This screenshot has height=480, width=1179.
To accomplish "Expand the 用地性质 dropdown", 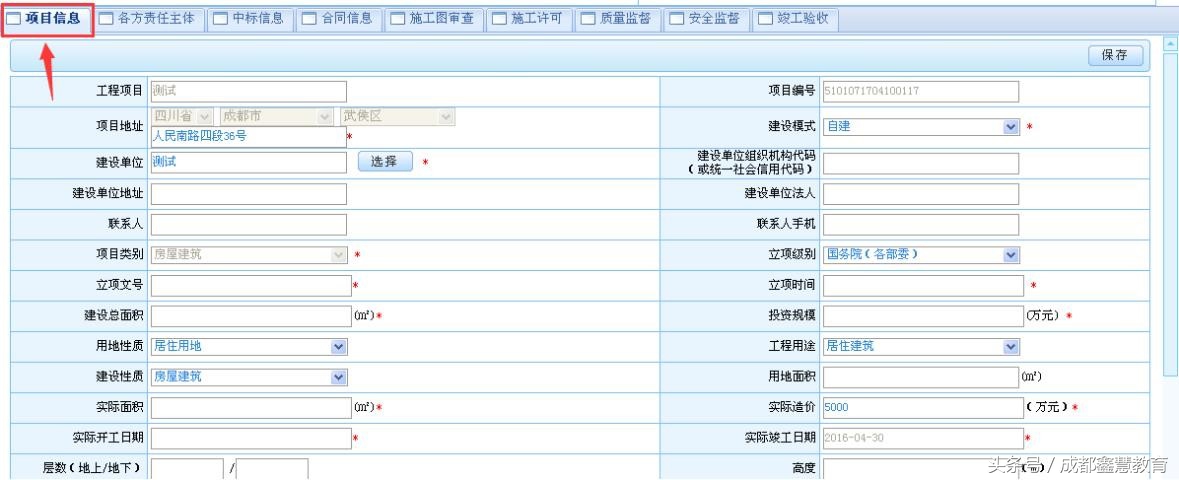I will [x=249, y=347].
